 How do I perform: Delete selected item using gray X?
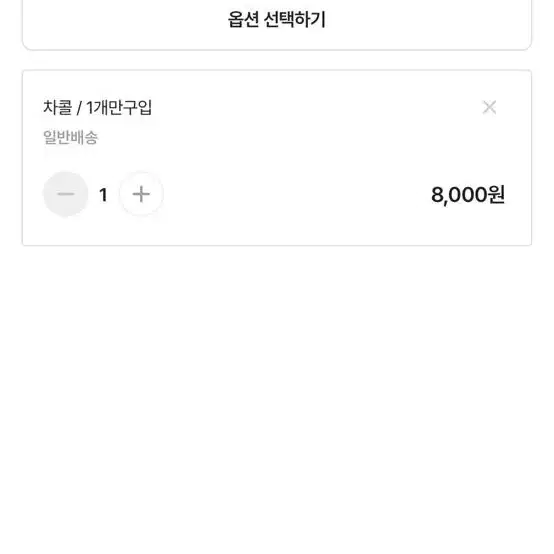pos(489,107)
